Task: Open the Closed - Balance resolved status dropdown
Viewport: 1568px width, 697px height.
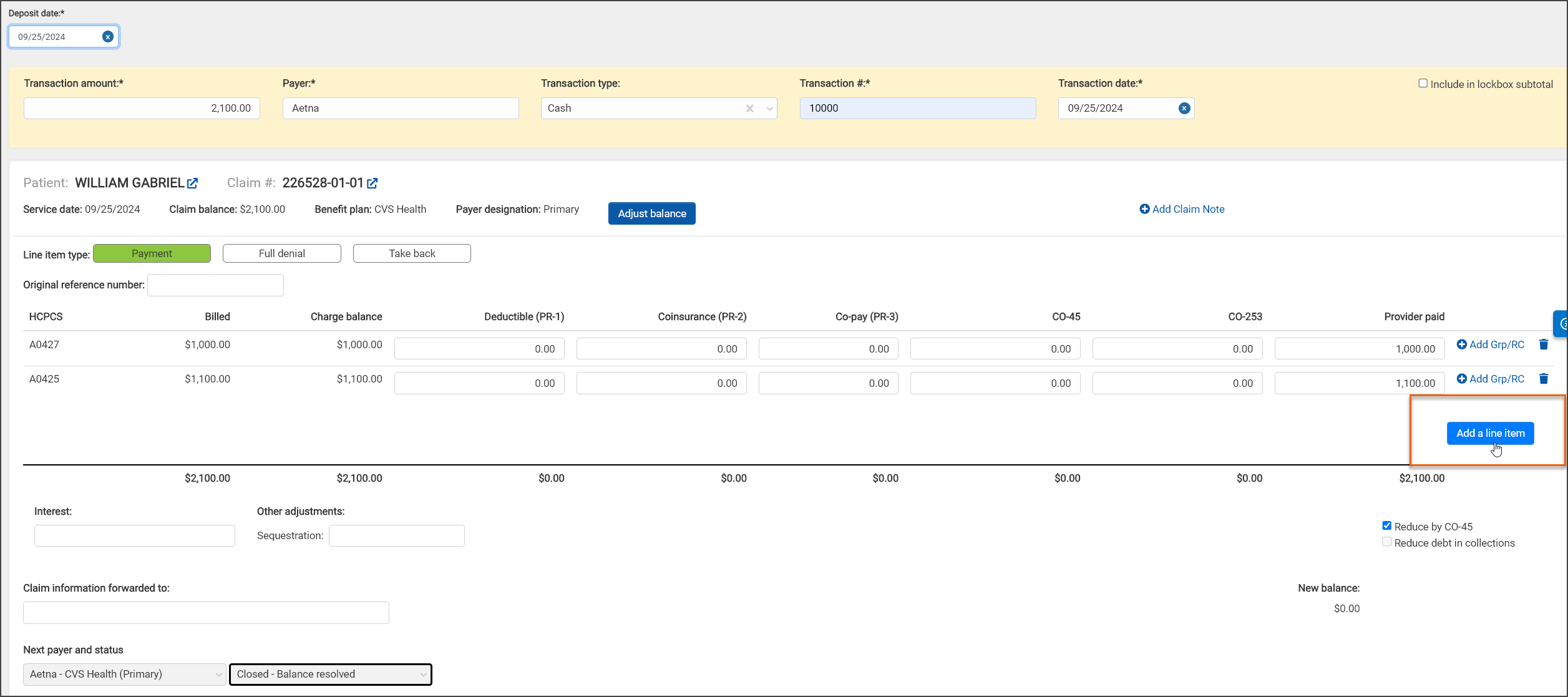Action: pos(331,674)
